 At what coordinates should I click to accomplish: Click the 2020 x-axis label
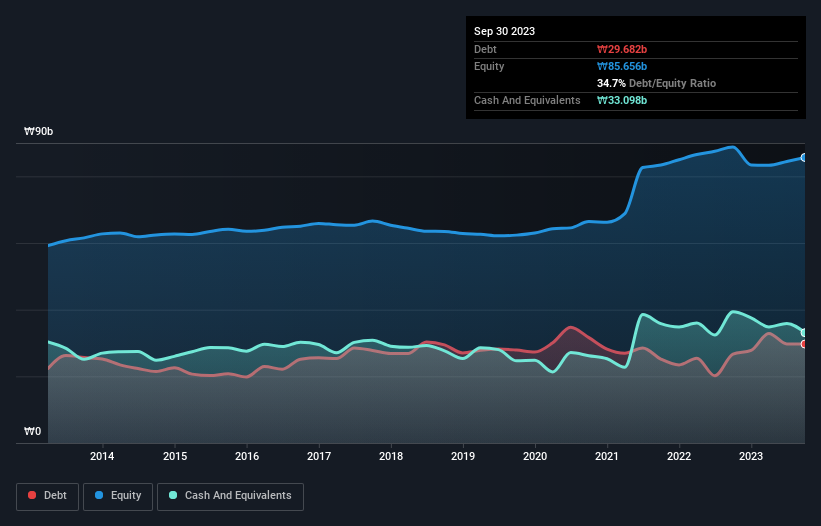(535, 456)
